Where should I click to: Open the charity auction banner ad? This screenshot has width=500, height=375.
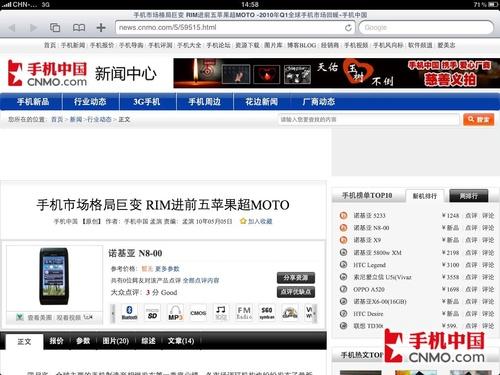(336, 73)
